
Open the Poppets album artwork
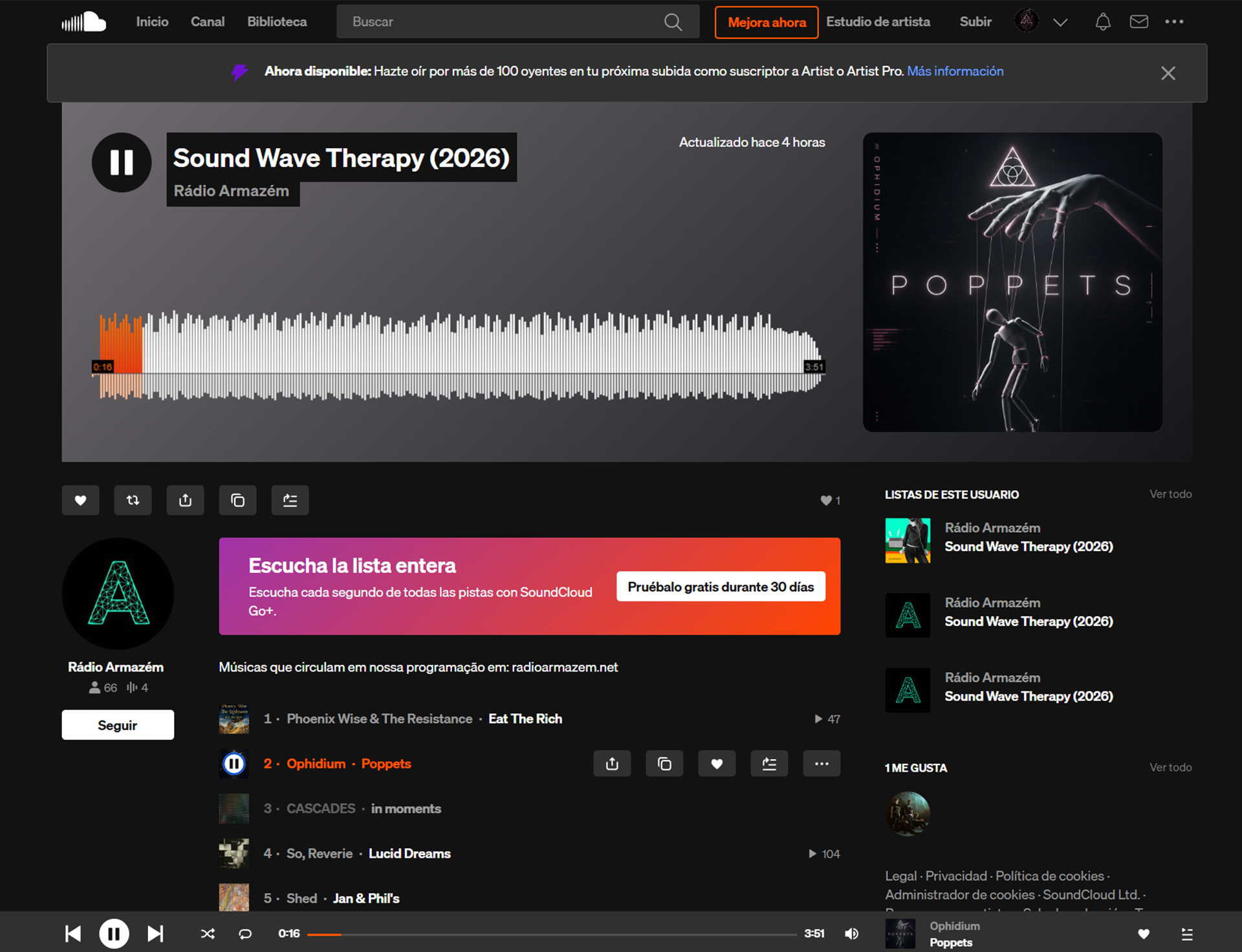(1012, 283)
